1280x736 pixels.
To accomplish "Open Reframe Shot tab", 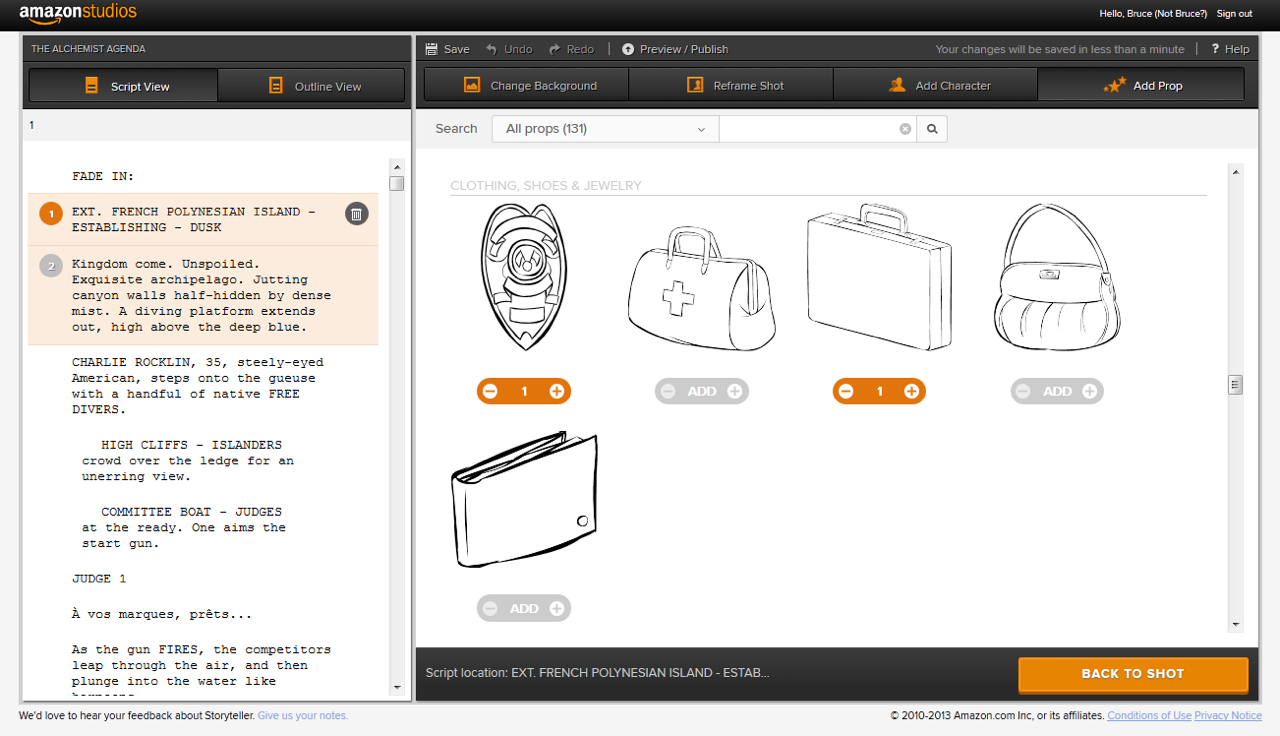I will point(731,85).
